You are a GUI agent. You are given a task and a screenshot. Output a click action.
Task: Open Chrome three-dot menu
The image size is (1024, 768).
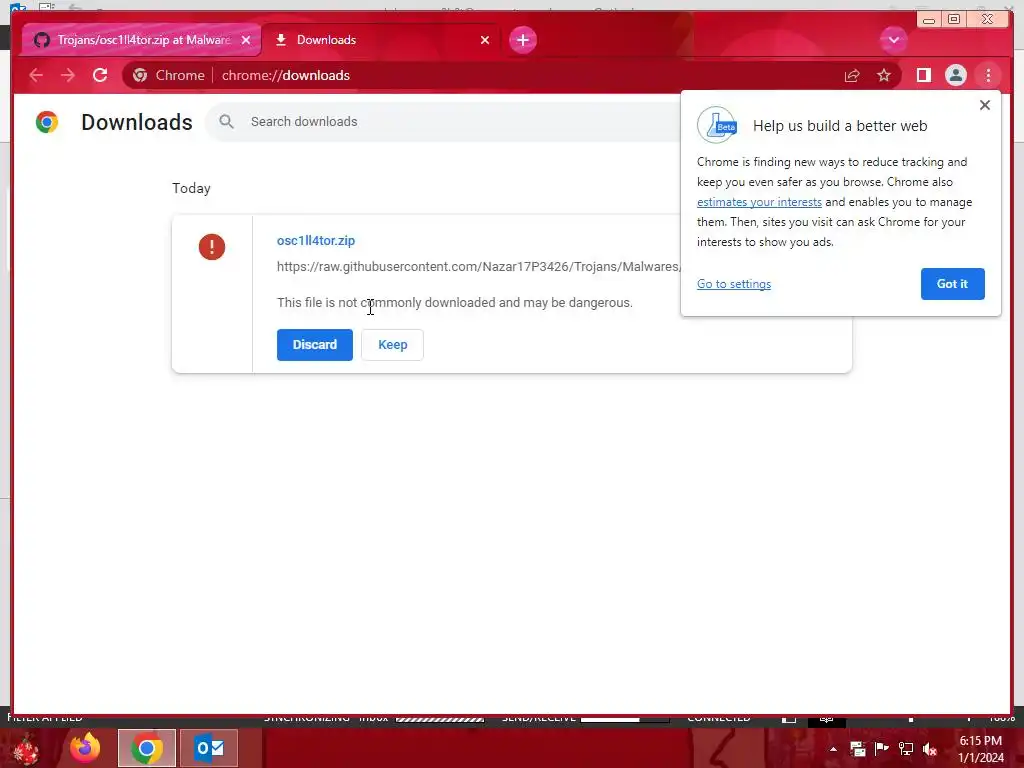(988, 76)
